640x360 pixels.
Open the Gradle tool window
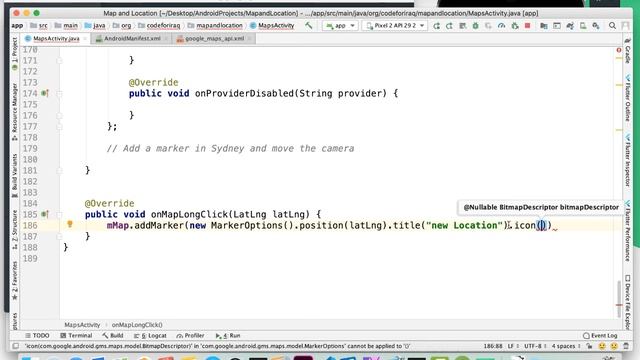click(627, 50)
